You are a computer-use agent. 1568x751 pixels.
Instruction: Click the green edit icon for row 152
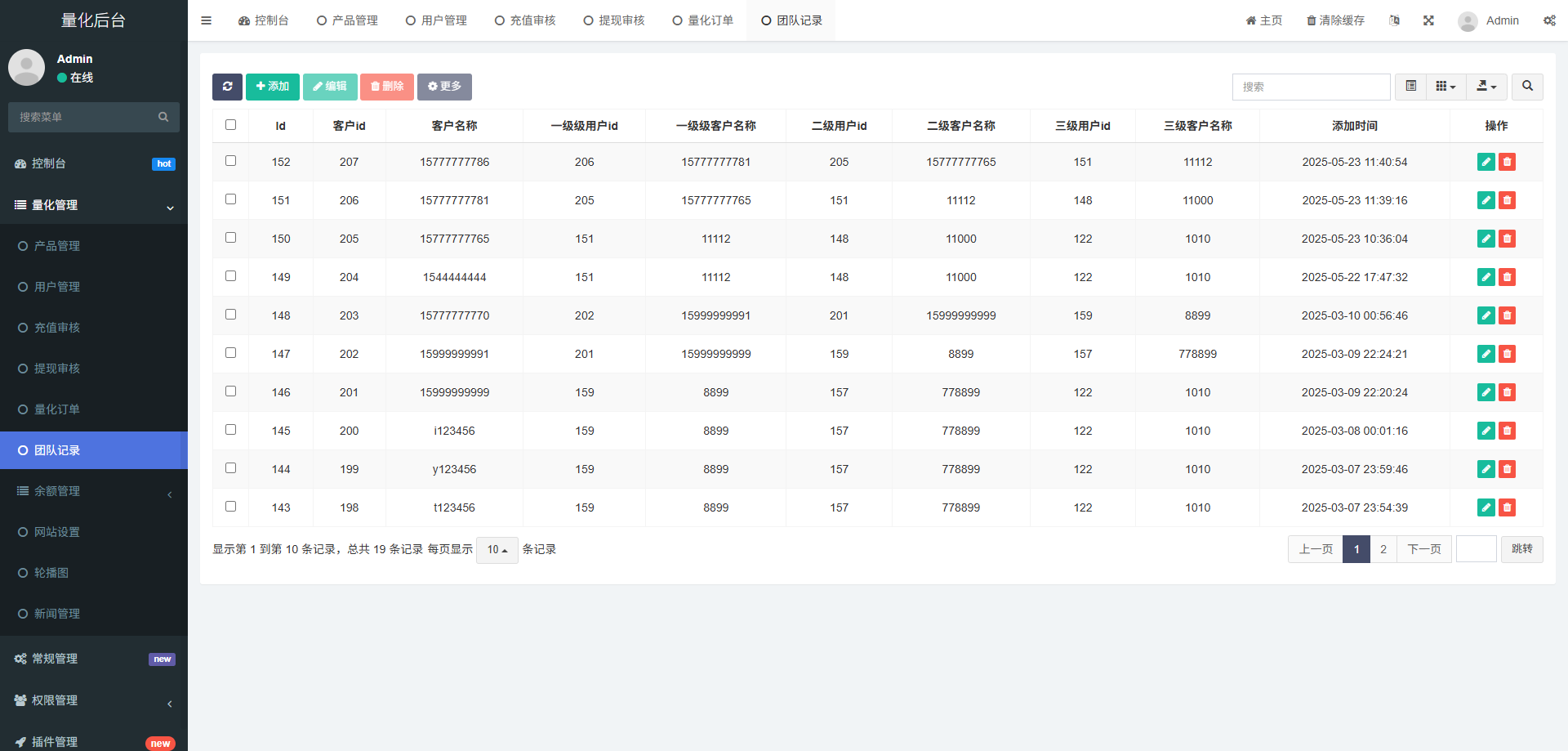[x=1486, y=162]
